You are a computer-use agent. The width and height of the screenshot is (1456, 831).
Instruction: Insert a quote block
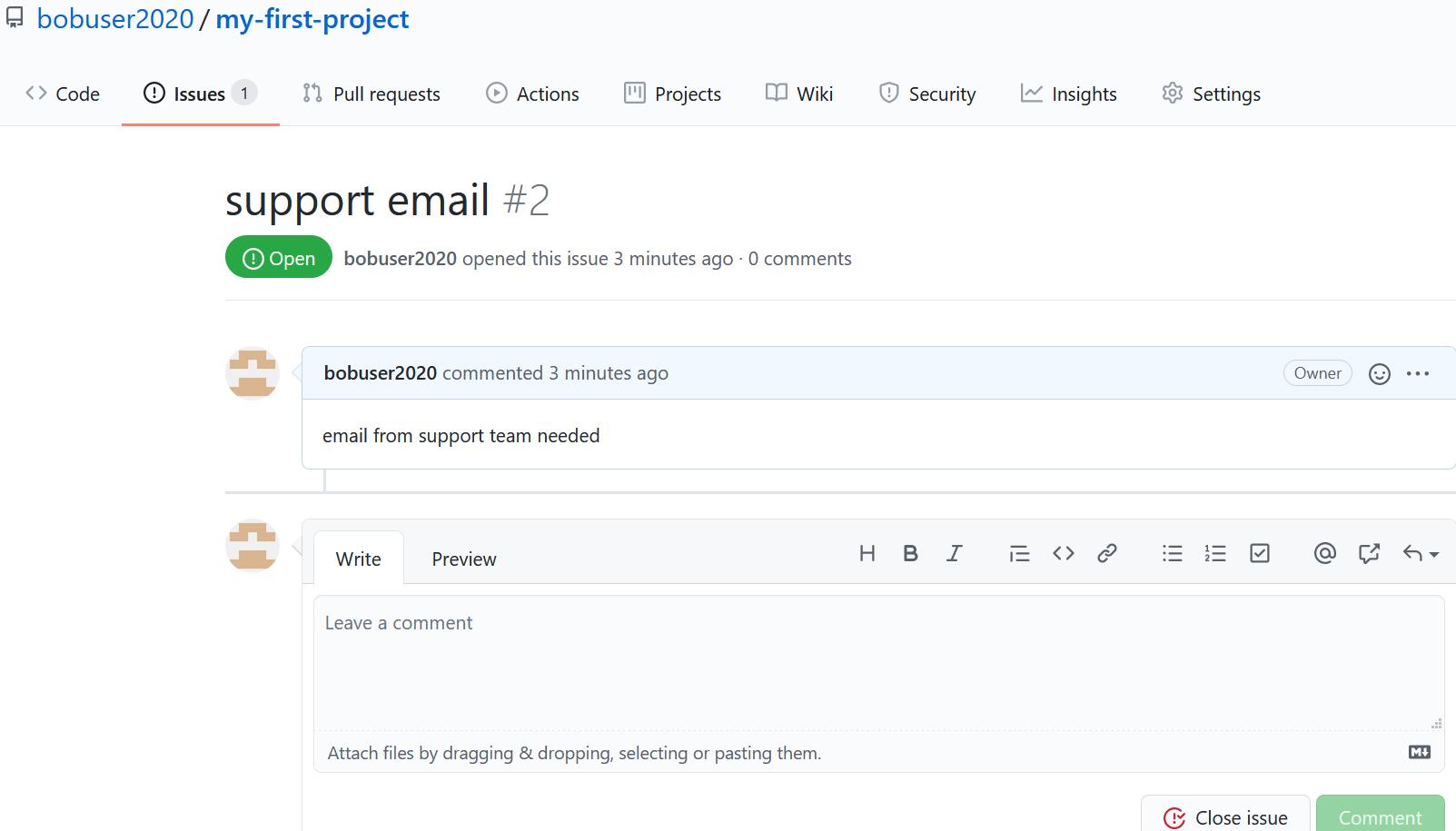tap(1019, 553)
